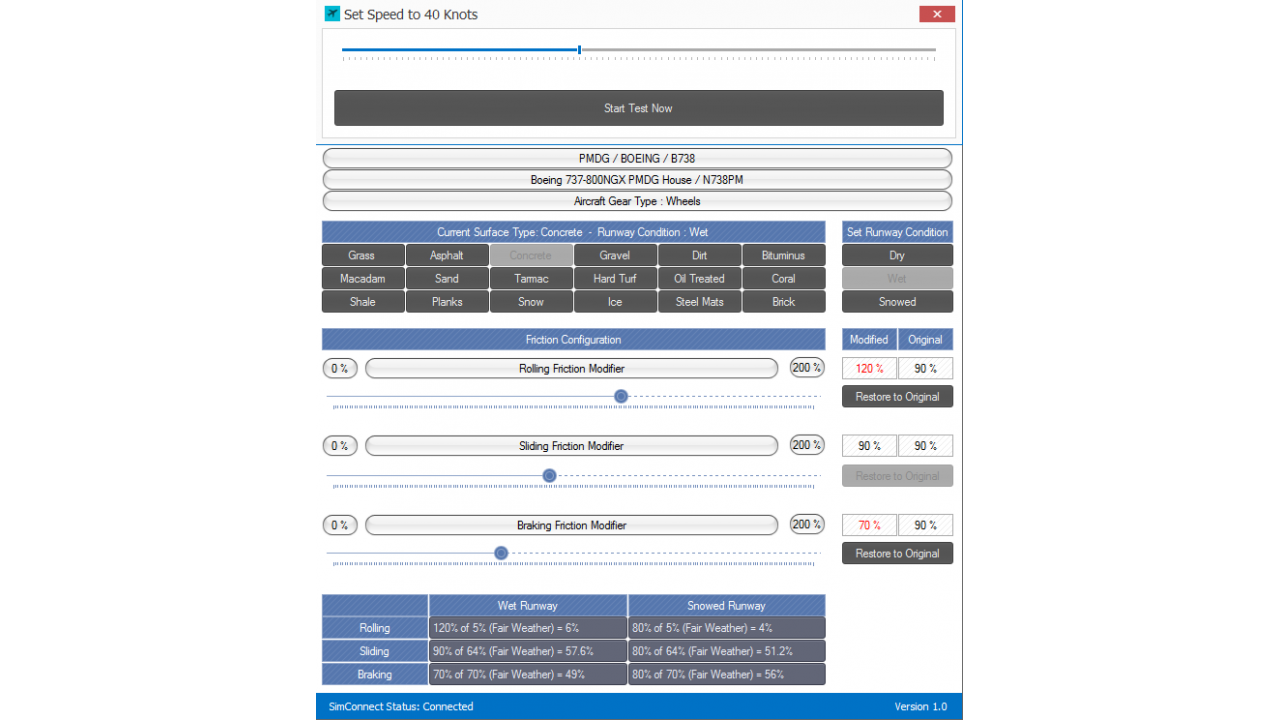Click the Rolling Friction Modifier label bar
1280x720 pixels.
[571, 368]
